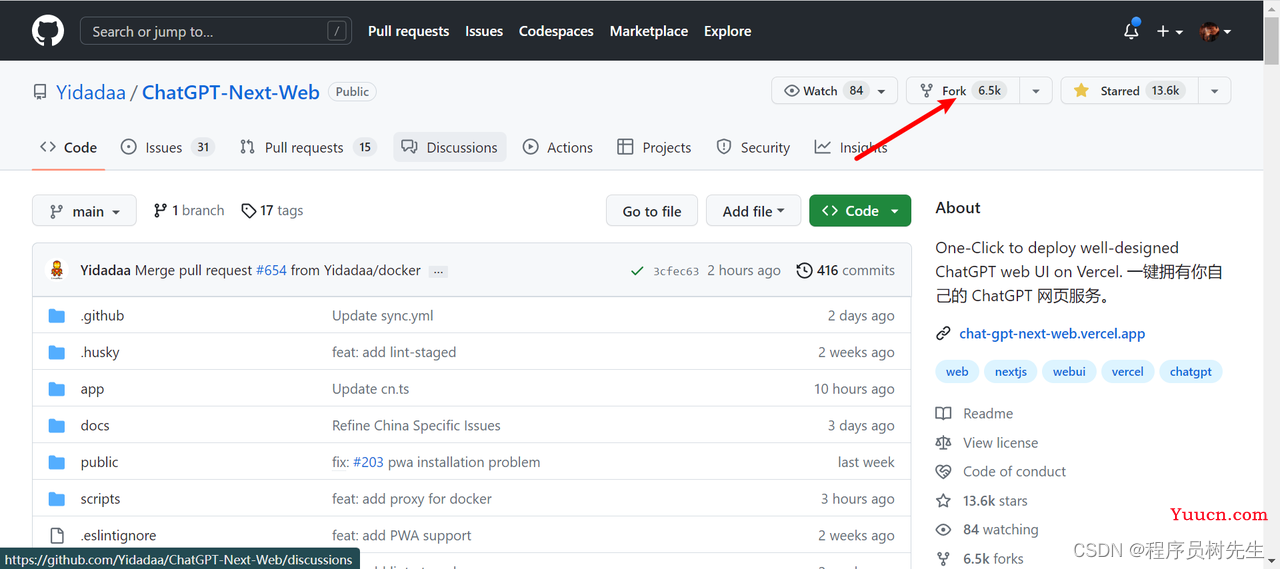Screen dimensions: 1280x569
Task: View the 416 commits history
Action: click(846, 270)
